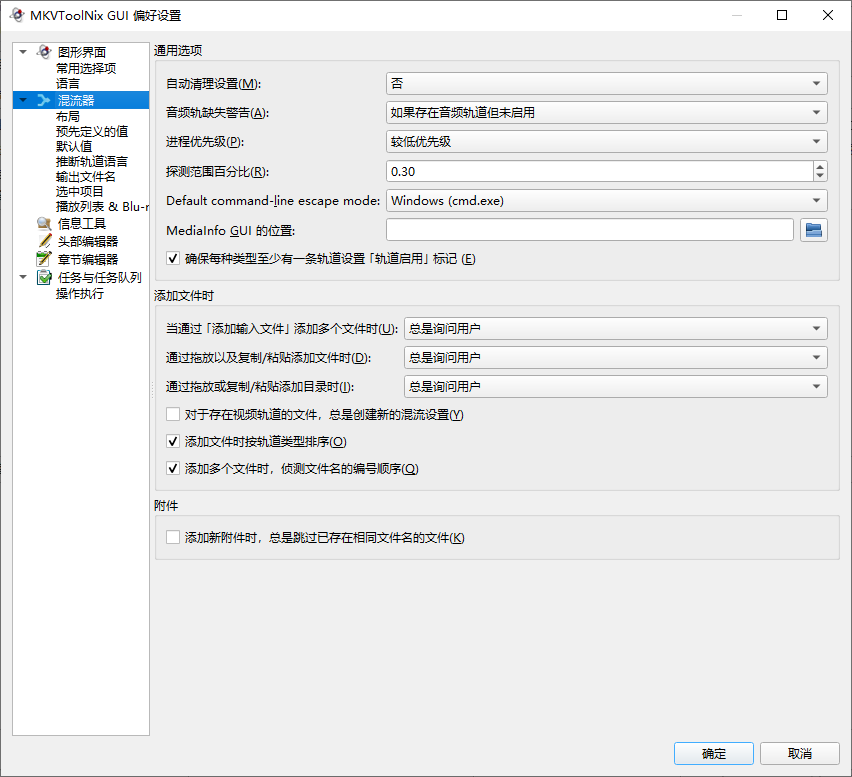Click the 图形界面 tree icon
This screenshot has width=852, height=777.
pyautogui.click(x=44, y=52)
